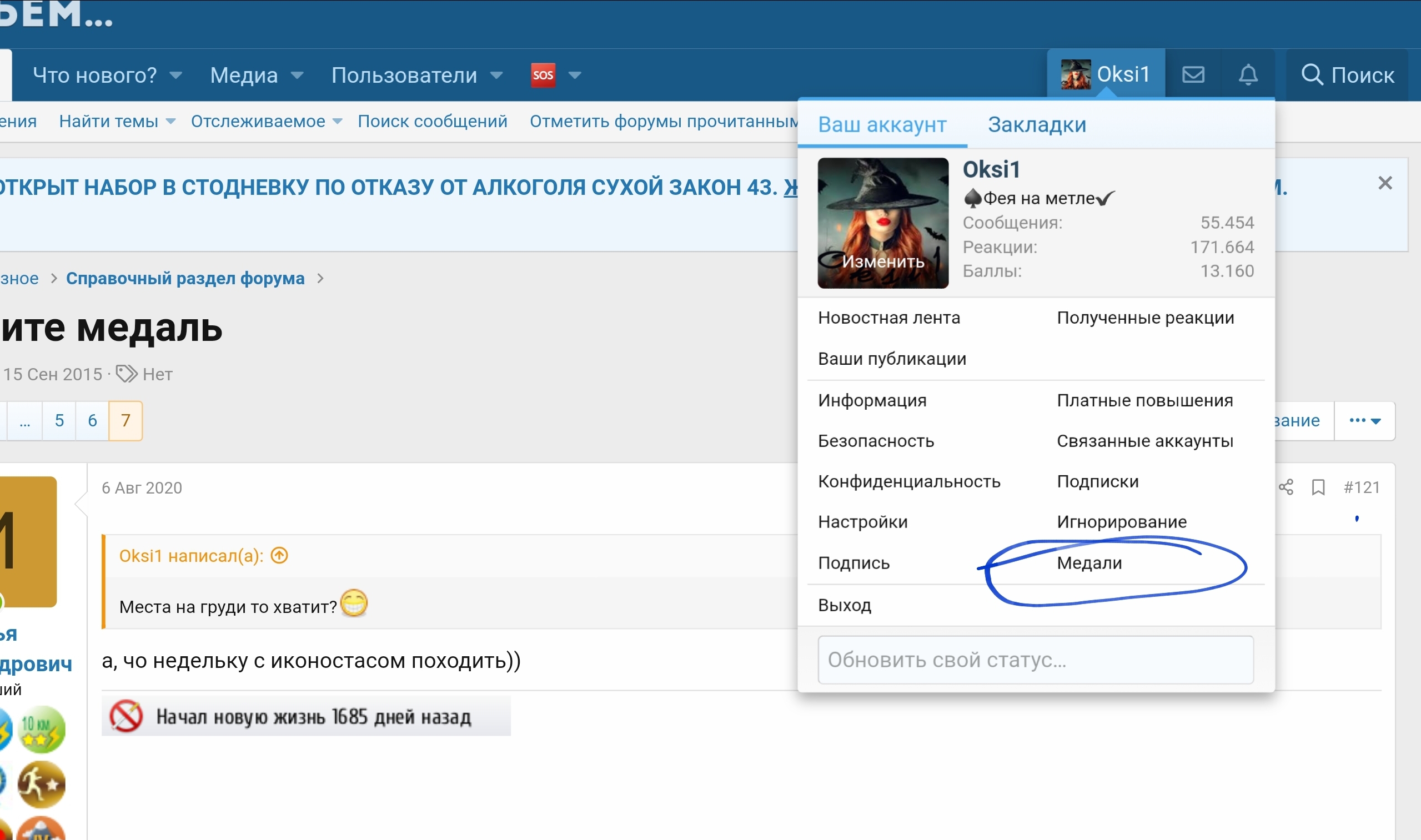Click the Обновить свой статус input field
Screen dimensions: 1421x840
[x=1035, y=660]
